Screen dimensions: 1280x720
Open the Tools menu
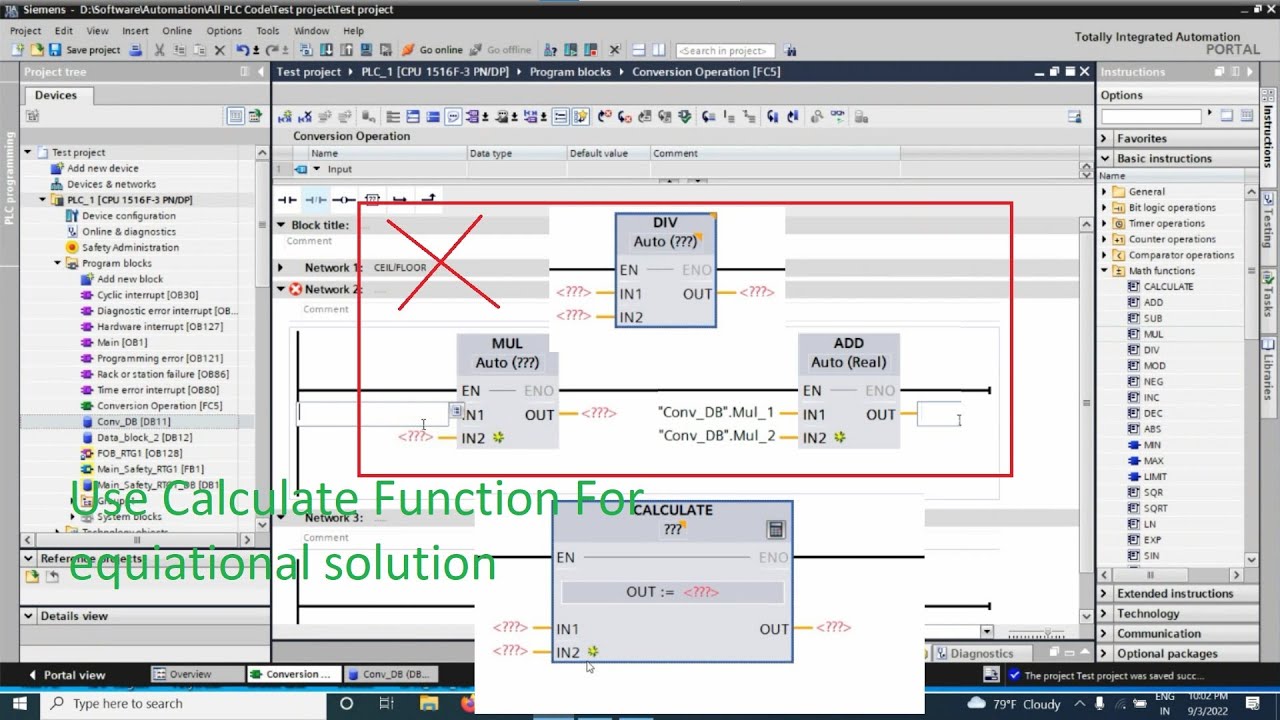[268, 31]
